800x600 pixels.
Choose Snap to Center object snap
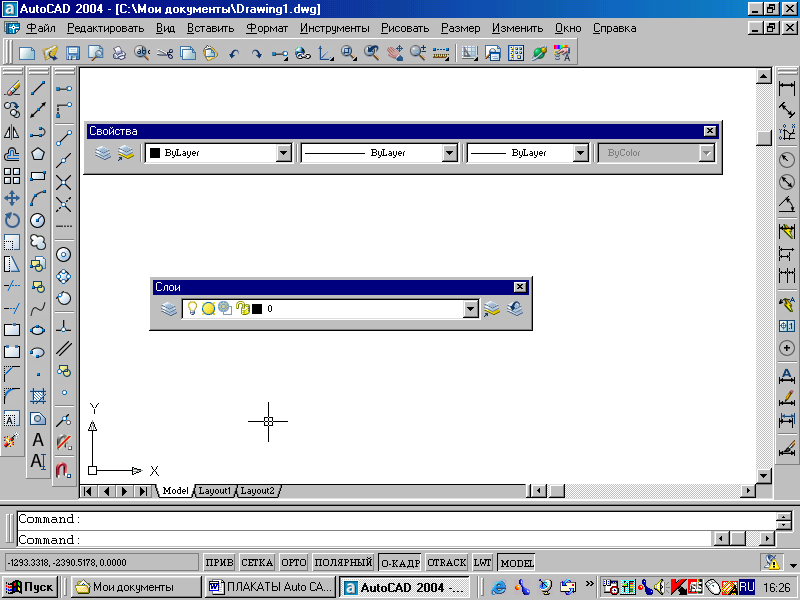[x=64, y=254]
